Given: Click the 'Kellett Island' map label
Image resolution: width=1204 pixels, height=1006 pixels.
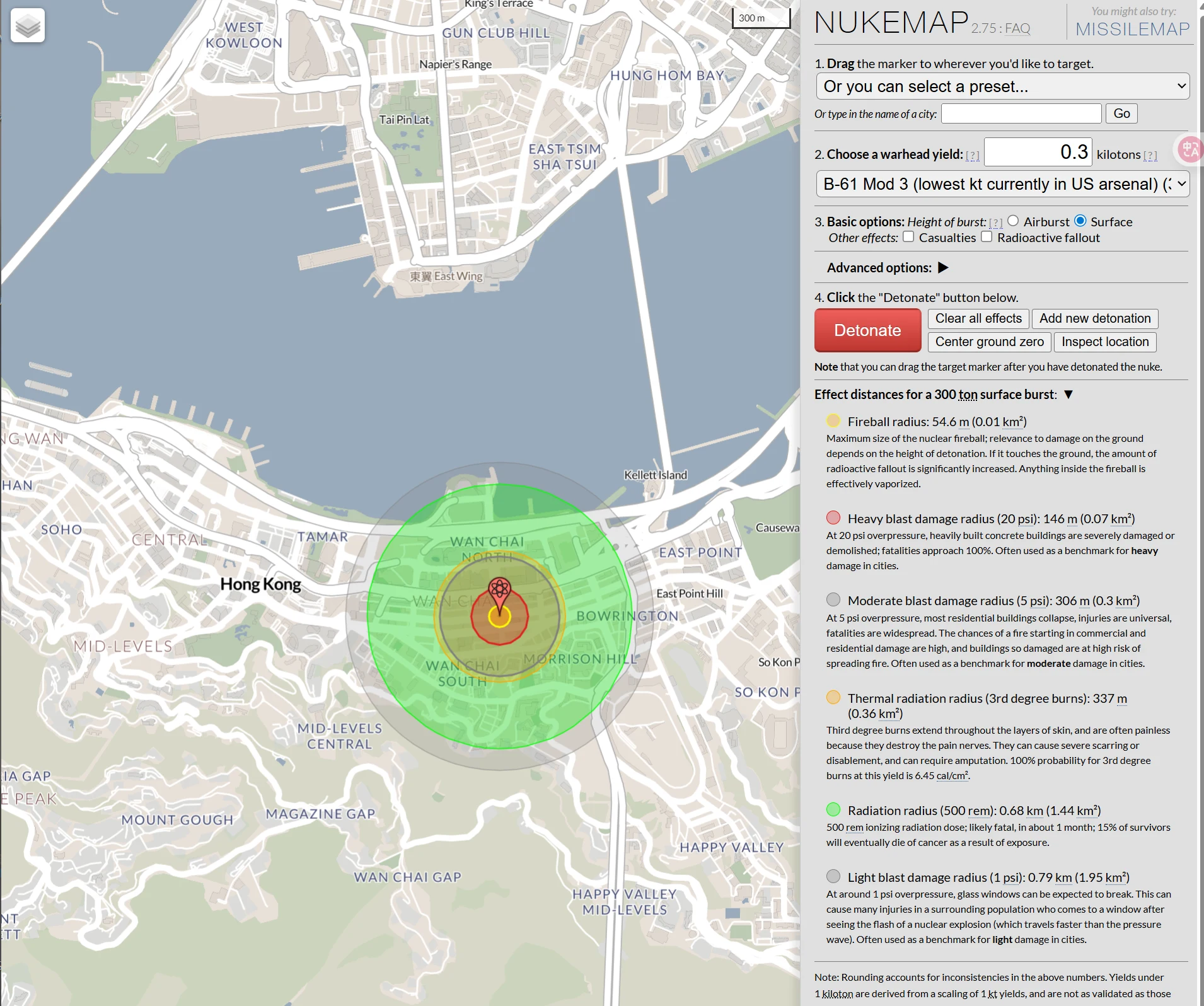Looking at the screenshot, I should pos(656,475).
